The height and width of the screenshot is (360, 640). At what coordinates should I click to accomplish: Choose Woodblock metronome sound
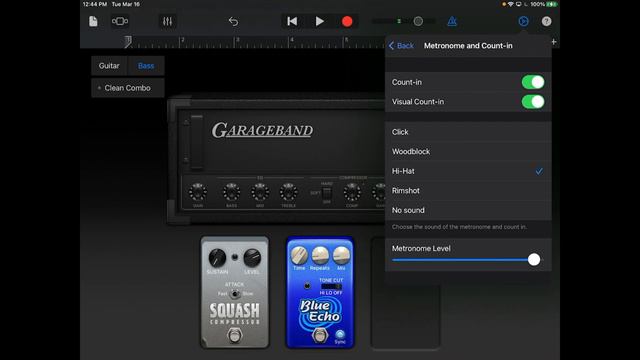(468, 151)
